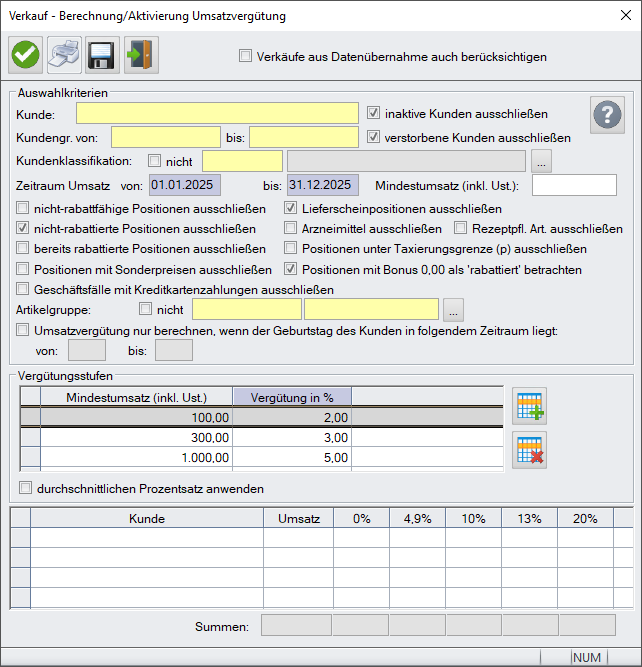Open the Artikelgruppe lookup ellipsis button
Screen dimensions: 642x667
tap(453, 310)
